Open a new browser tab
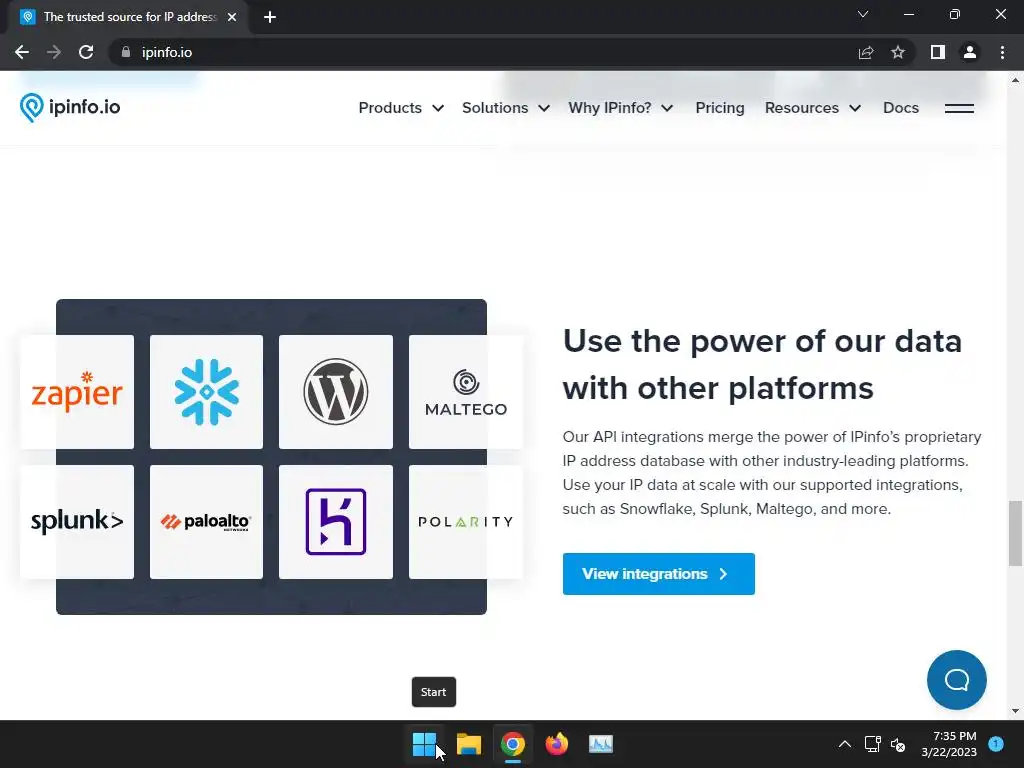The image size is (1024, 768). (x=270, y=17)
